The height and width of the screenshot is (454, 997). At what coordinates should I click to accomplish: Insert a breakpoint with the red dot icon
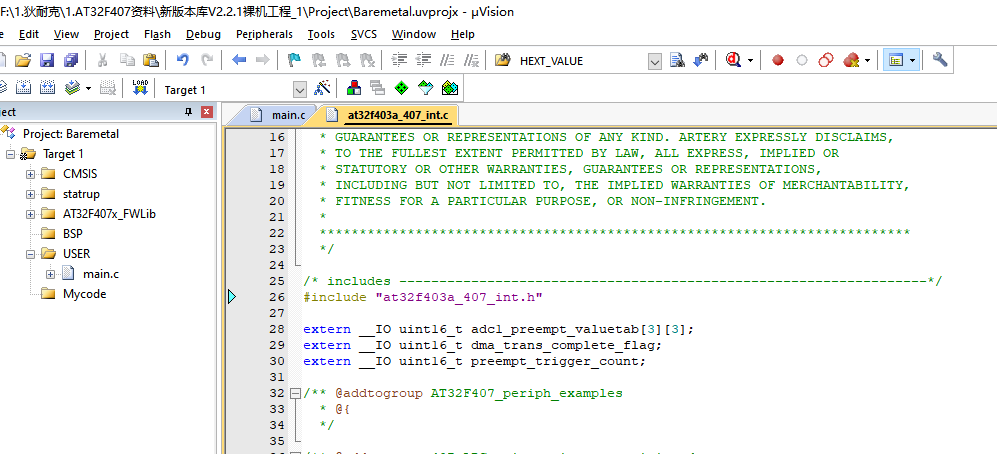778,60
